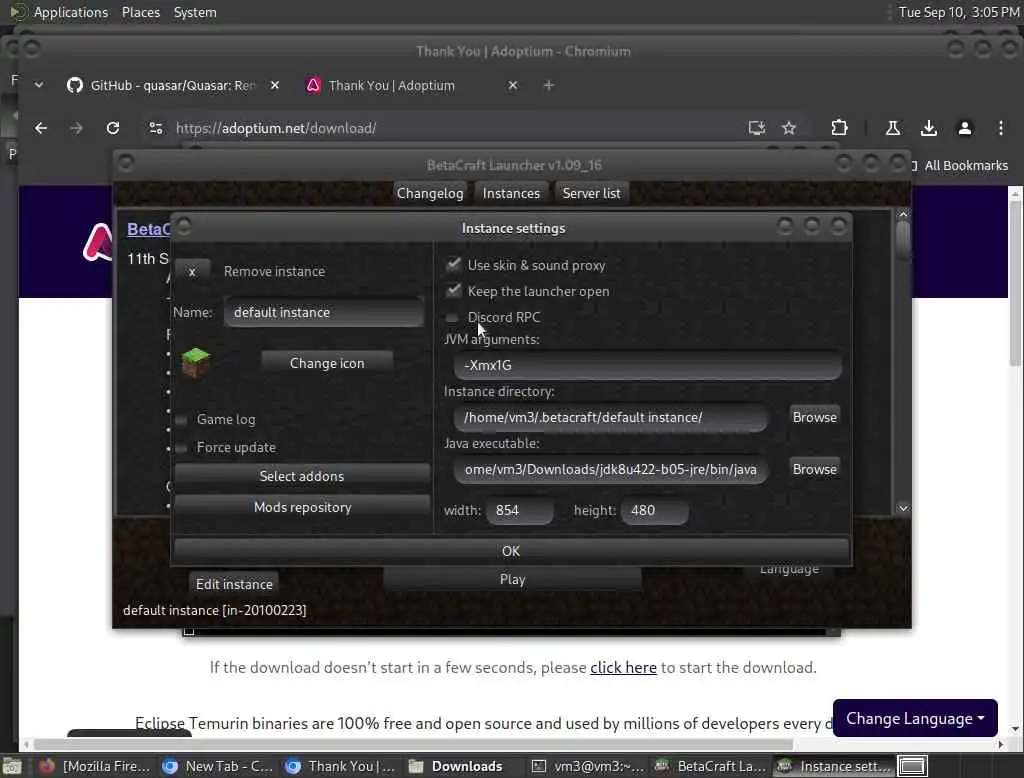Click scroll up arrow in launcher changelog

(903, 215)
